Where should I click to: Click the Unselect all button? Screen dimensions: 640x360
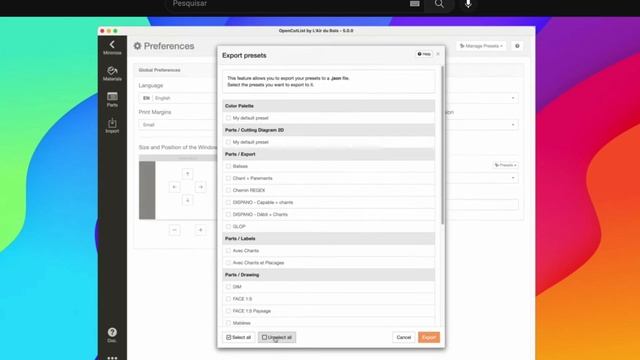coord(277,338)
